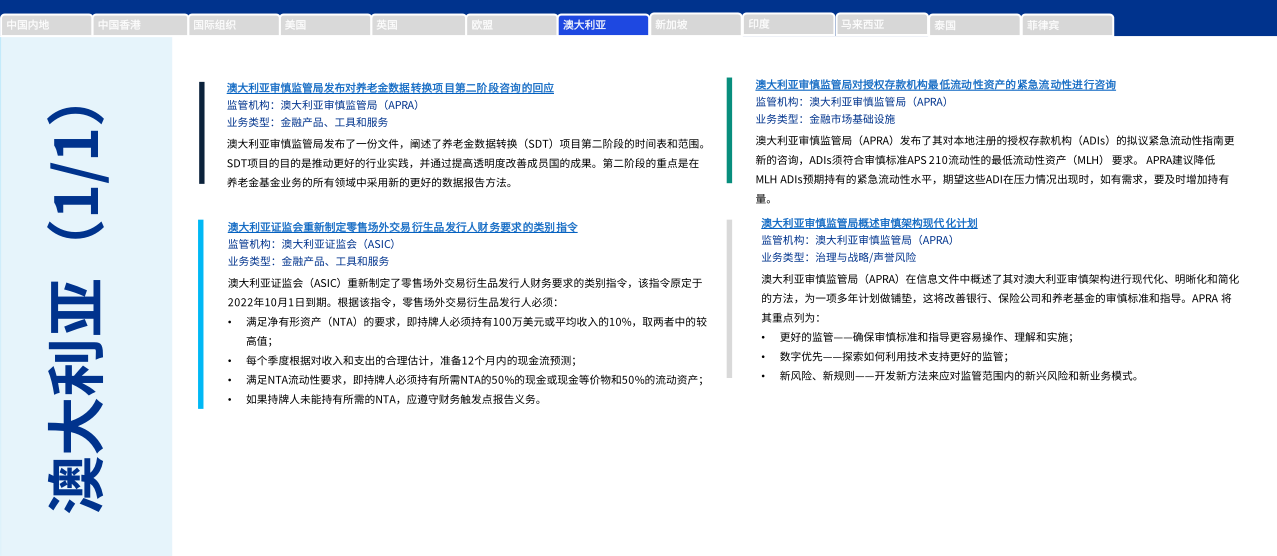Viewport: 1277px width, 556px height.
Task: Open the 中国香港 tab
Action: coord(140,25)
